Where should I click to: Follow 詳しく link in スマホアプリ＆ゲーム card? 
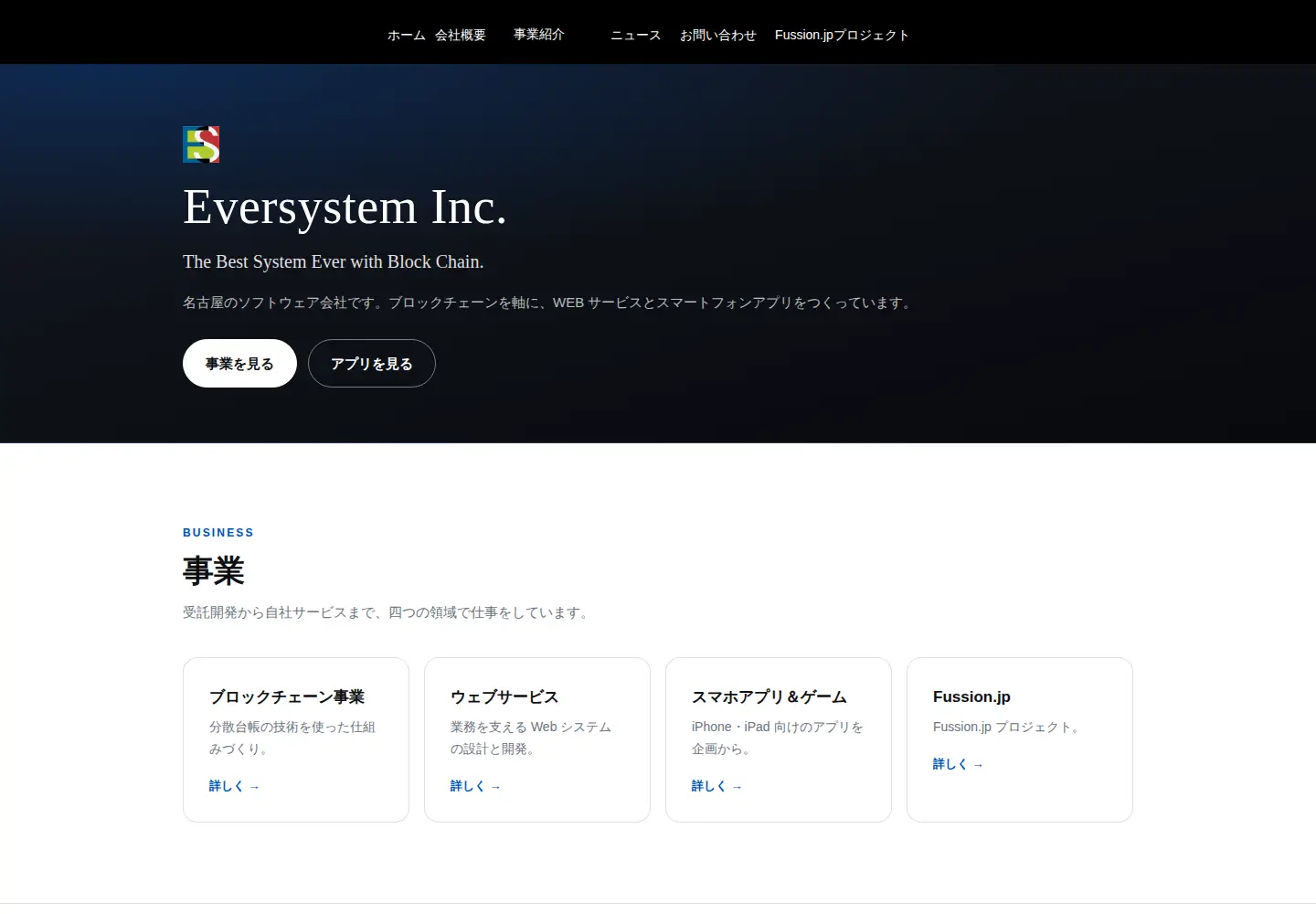click(717, 786)
